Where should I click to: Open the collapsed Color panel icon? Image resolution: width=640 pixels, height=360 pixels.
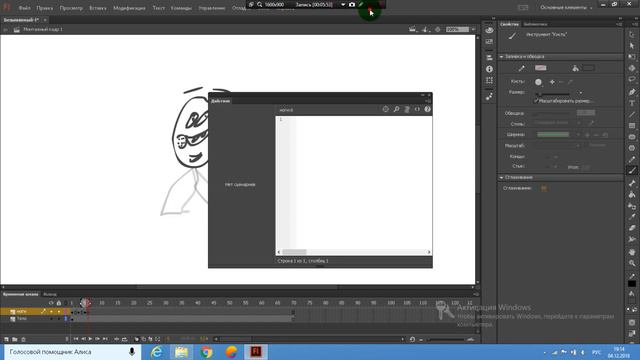[489, 30]
